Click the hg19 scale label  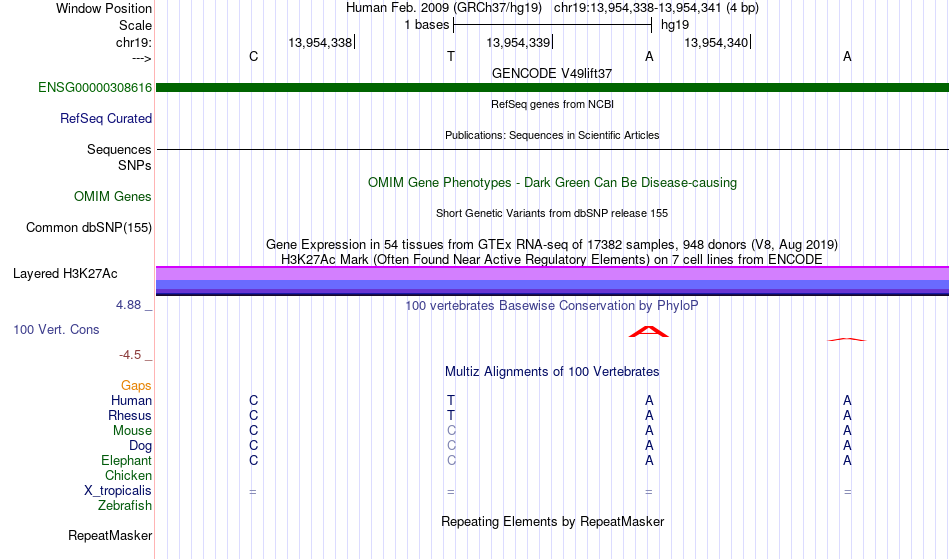675,25
